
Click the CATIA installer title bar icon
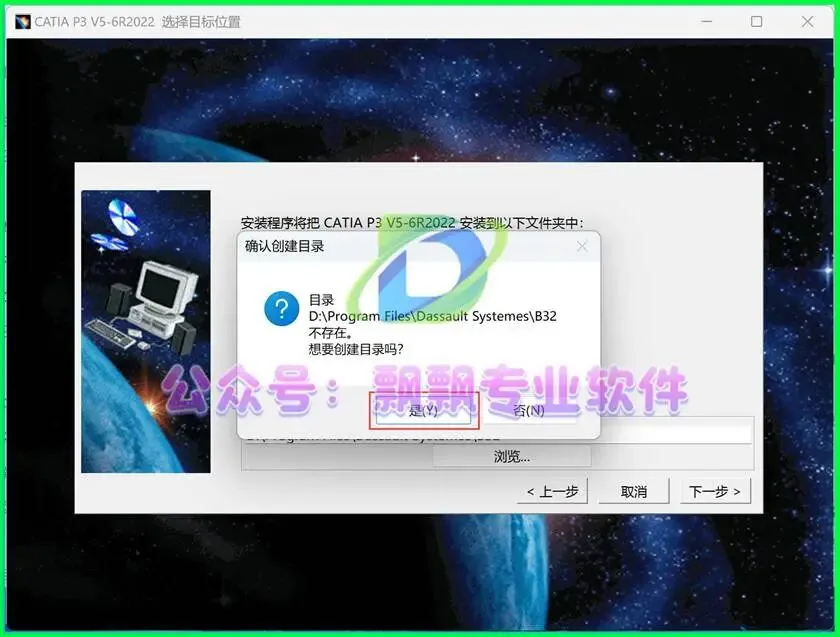[x=22, y=22]
